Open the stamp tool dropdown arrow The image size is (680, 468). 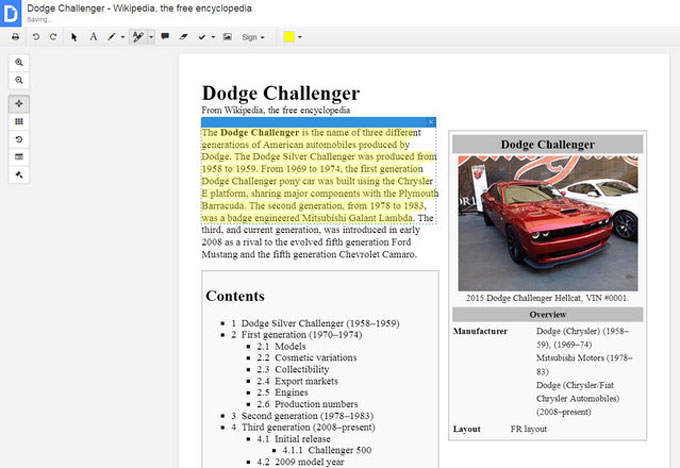213,37
